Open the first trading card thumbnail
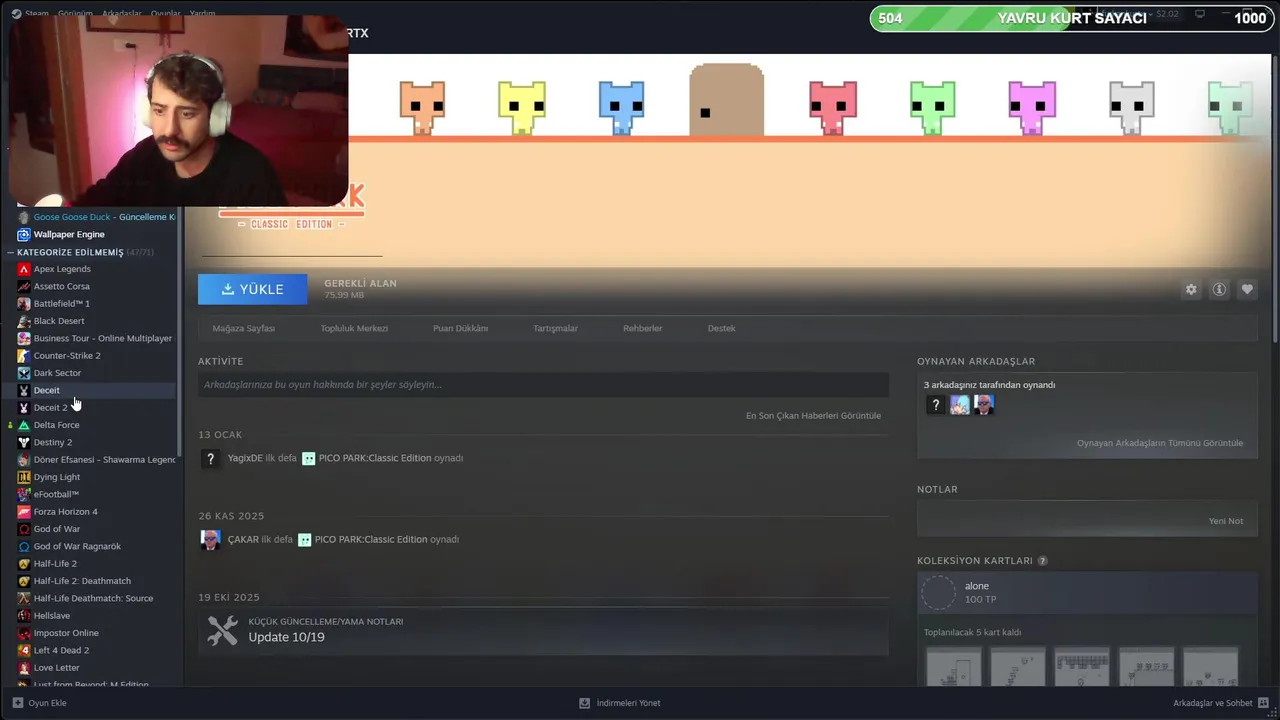Image resolution: width=1280 pixels, height=720 pixels. pyautogui.click(x=953, y=666)
